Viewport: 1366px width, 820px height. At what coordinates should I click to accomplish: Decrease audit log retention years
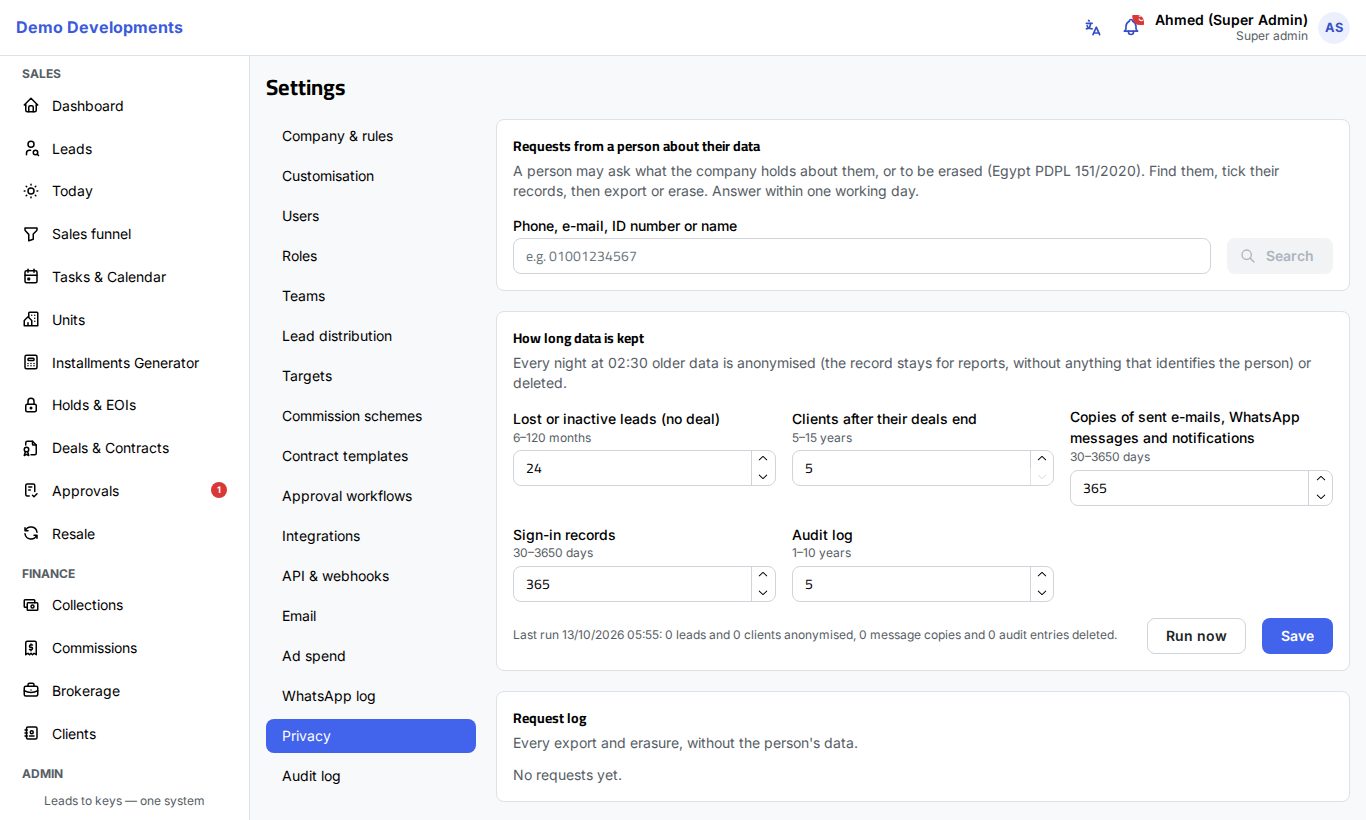[1042, 593]
